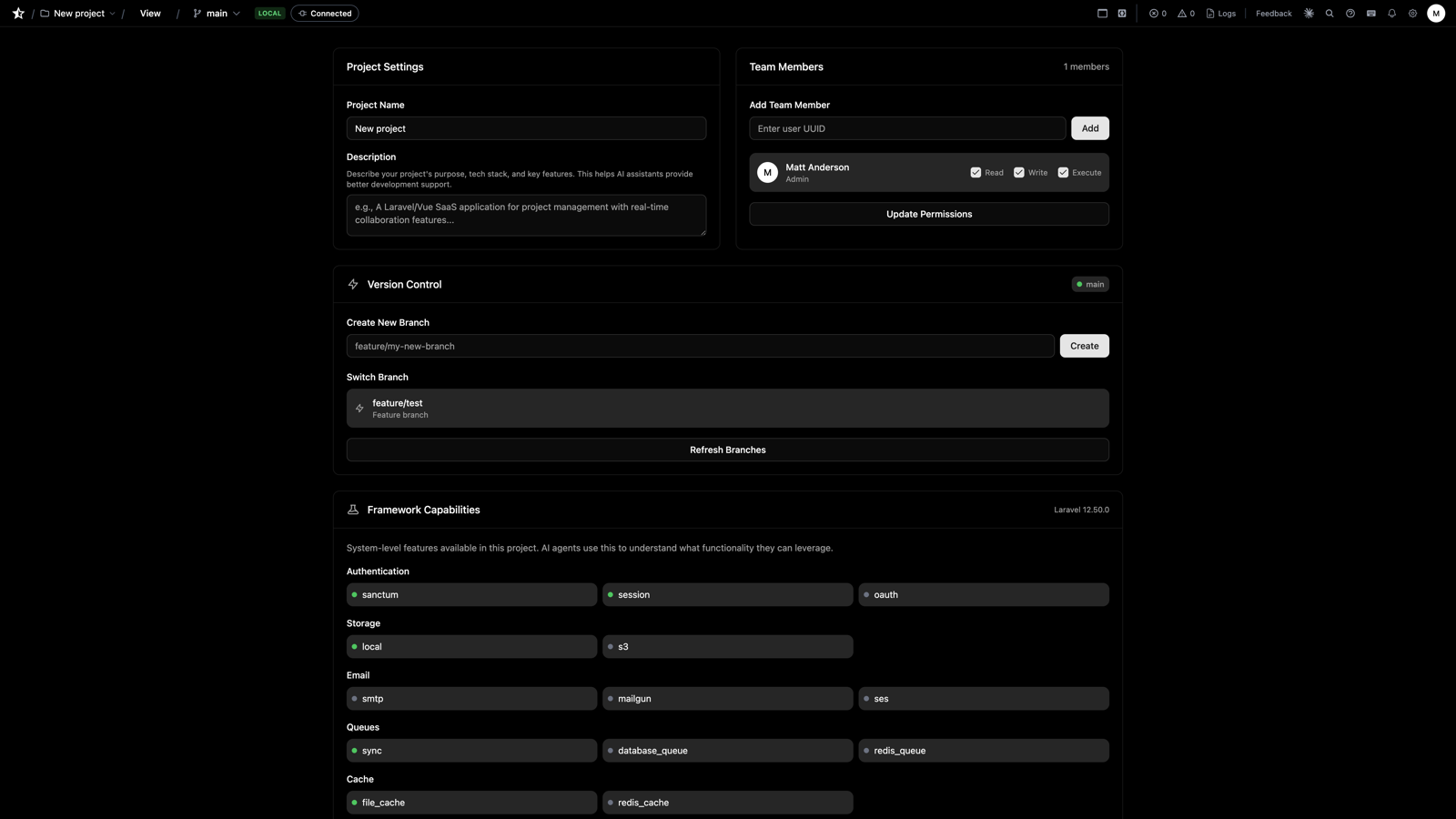Click the Update Permissions button
1456x819 pixels.
928,214
